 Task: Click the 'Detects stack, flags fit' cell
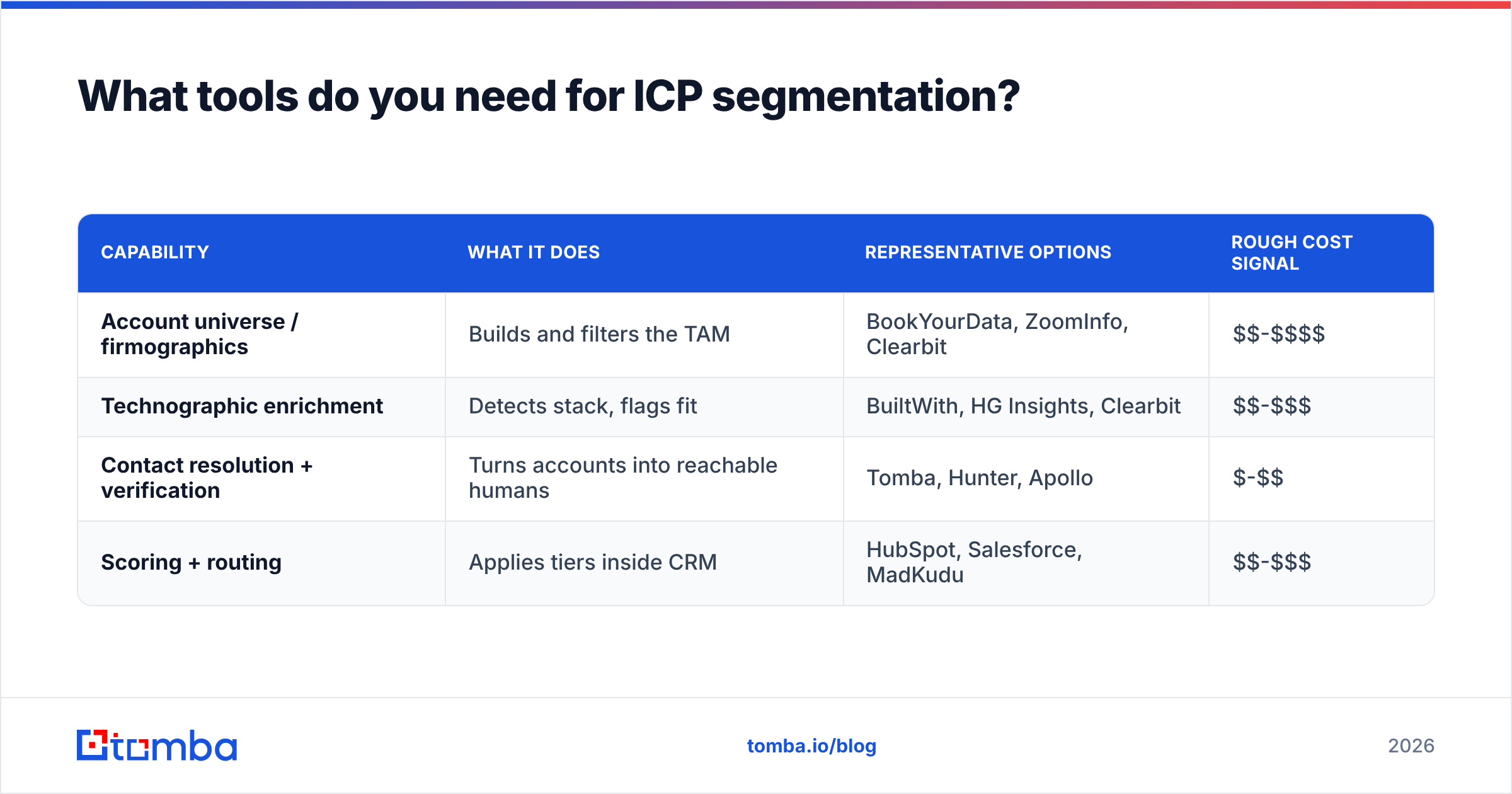644,407
